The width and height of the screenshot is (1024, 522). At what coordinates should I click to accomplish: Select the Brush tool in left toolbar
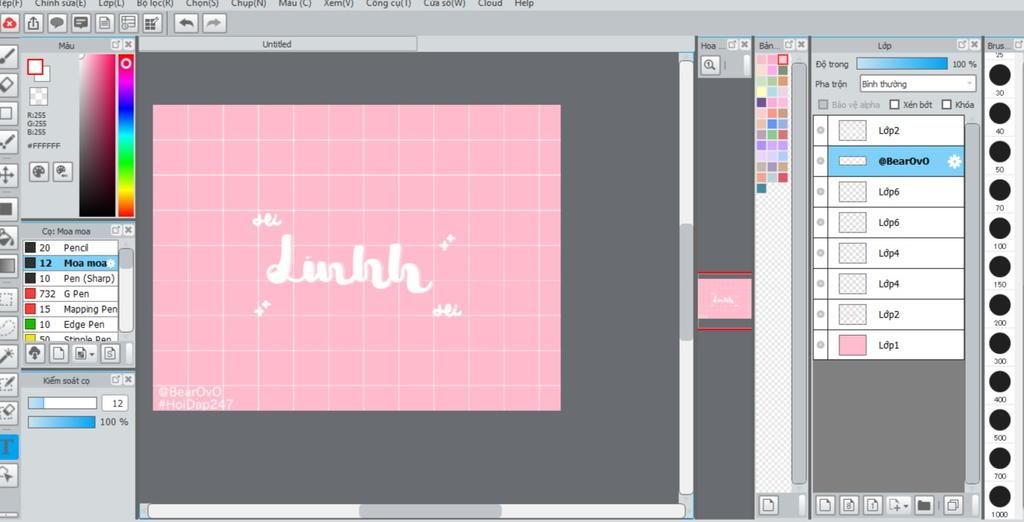tap(7, 56)
